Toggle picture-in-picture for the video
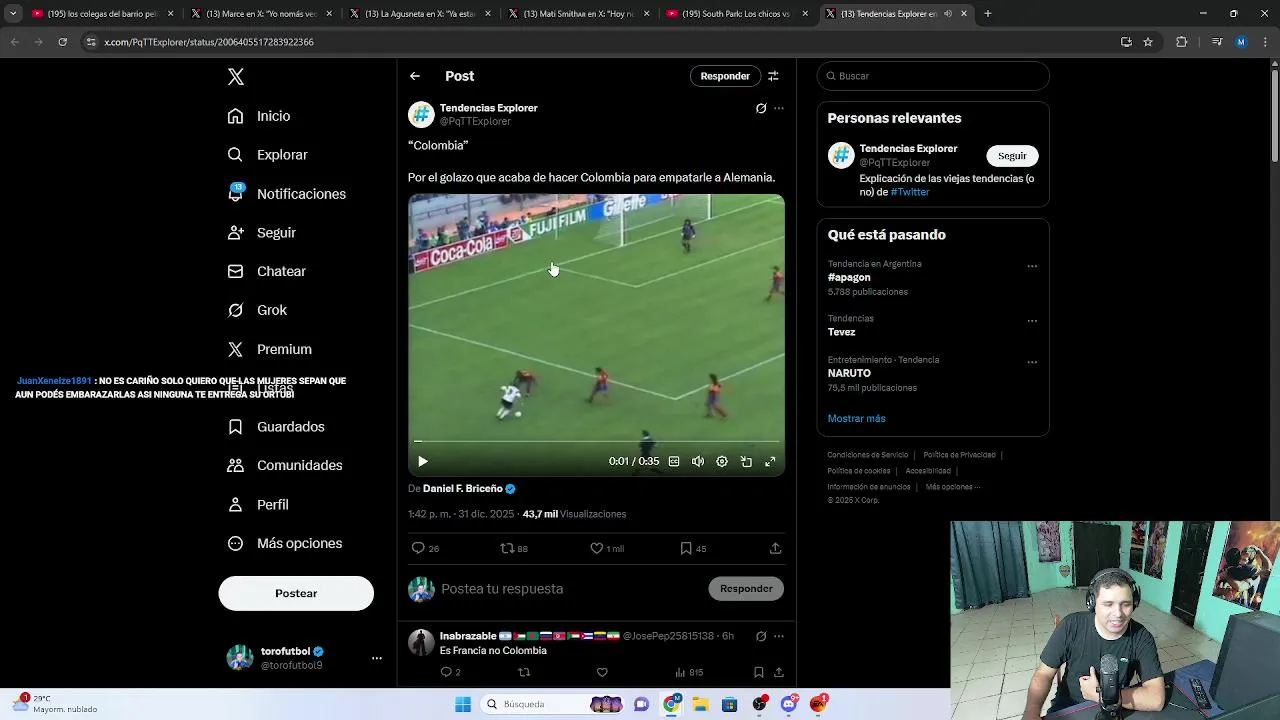Screen dimensions: 1280x720 746,461
